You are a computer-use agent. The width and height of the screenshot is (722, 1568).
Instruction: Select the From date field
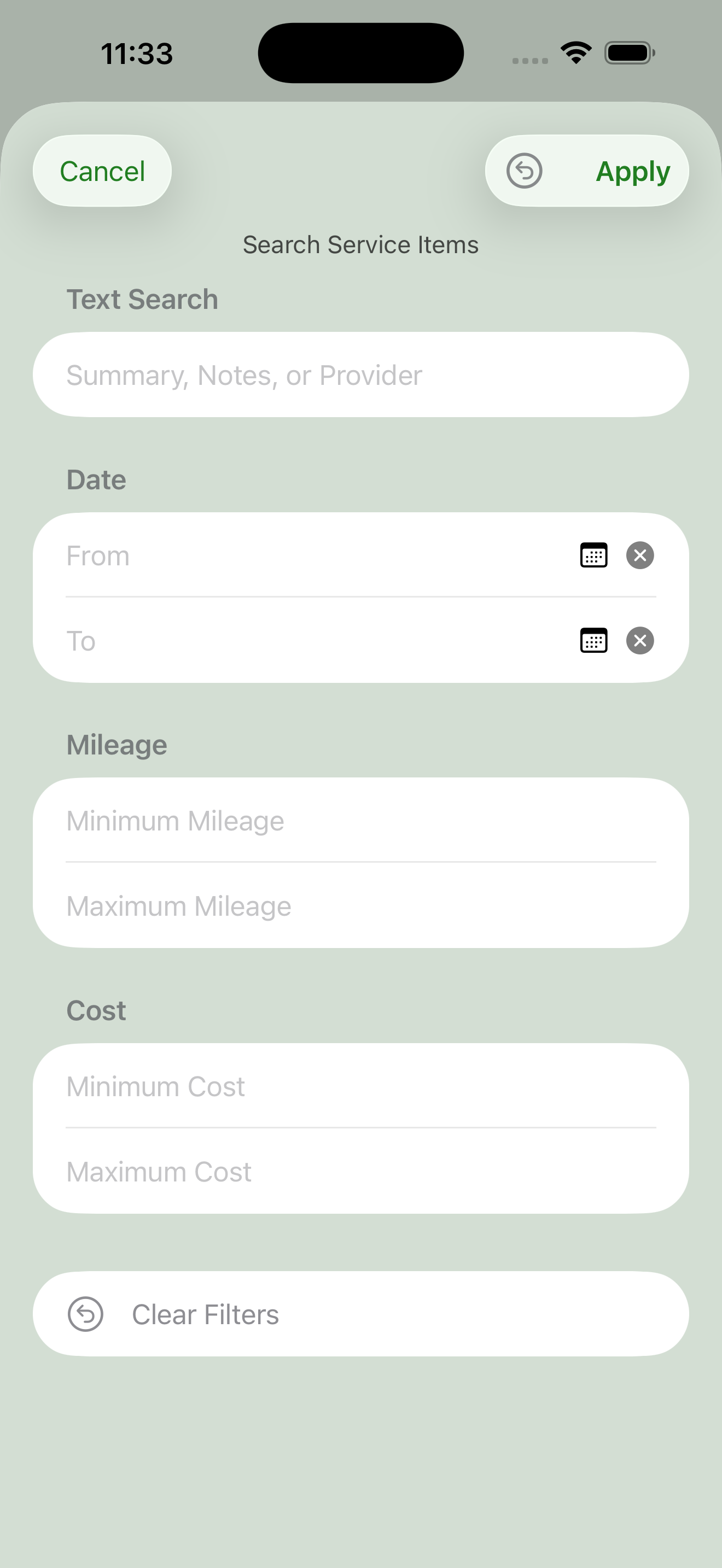pyautogui.click(x=317, y=555)
